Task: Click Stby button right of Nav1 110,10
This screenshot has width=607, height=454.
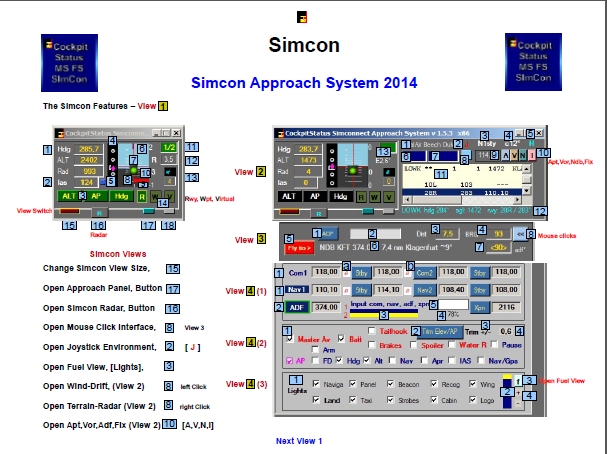Action: [x=361, y=290]
